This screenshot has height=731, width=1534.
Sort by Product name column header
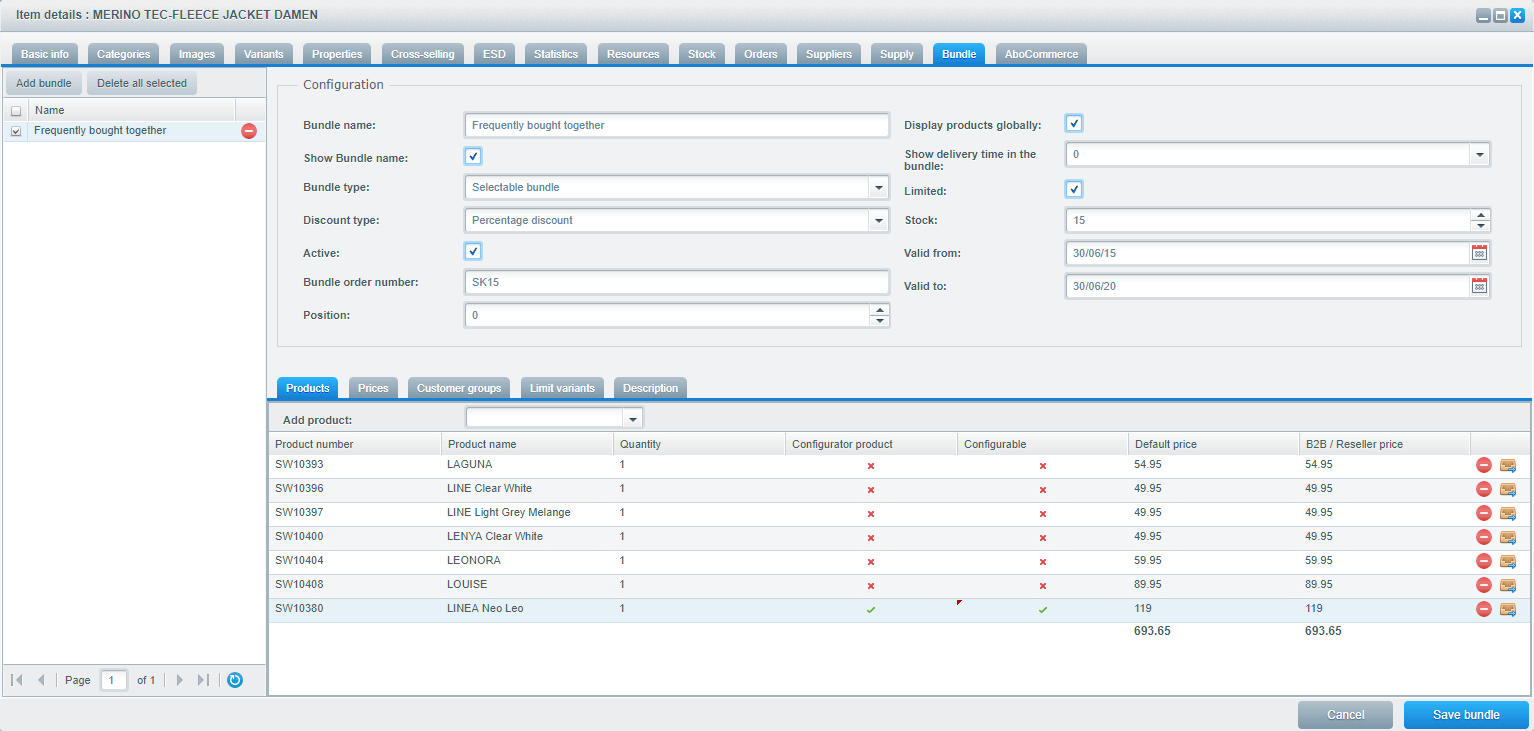527,444
